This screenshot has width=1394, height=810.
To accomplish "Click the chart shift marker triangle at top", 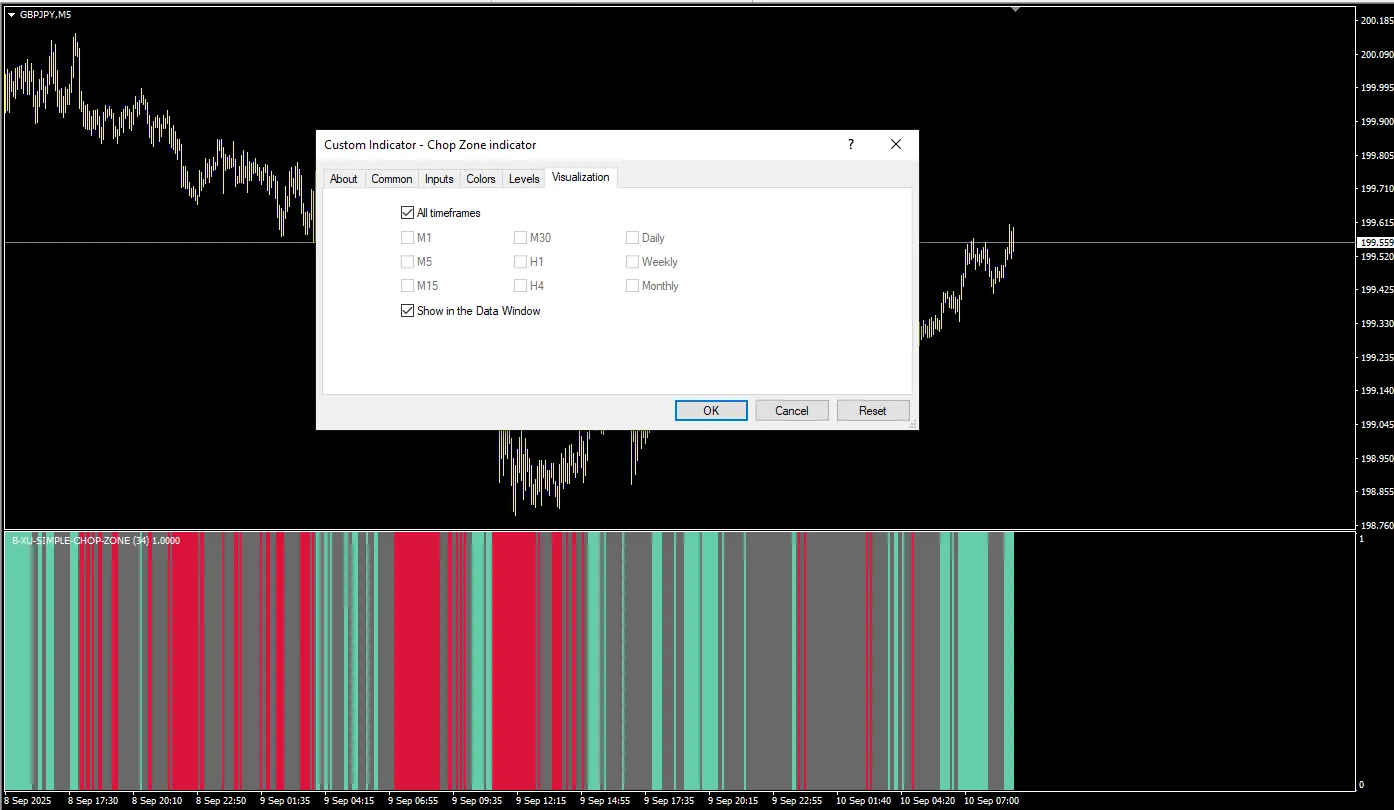I will tap(1015, 8).
